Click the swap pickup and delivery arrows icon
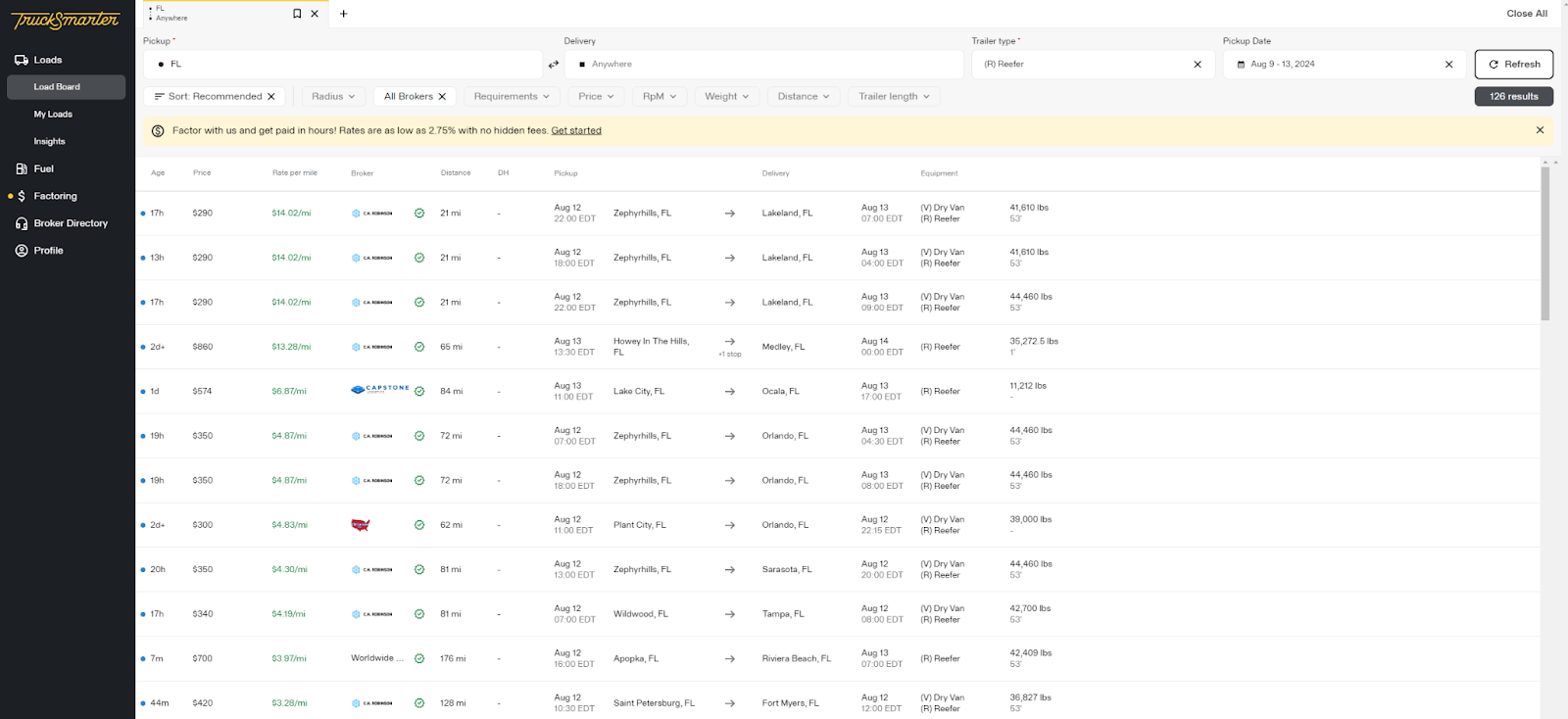This screenshot has width=1568, height=719. click(x=554, y=65)
